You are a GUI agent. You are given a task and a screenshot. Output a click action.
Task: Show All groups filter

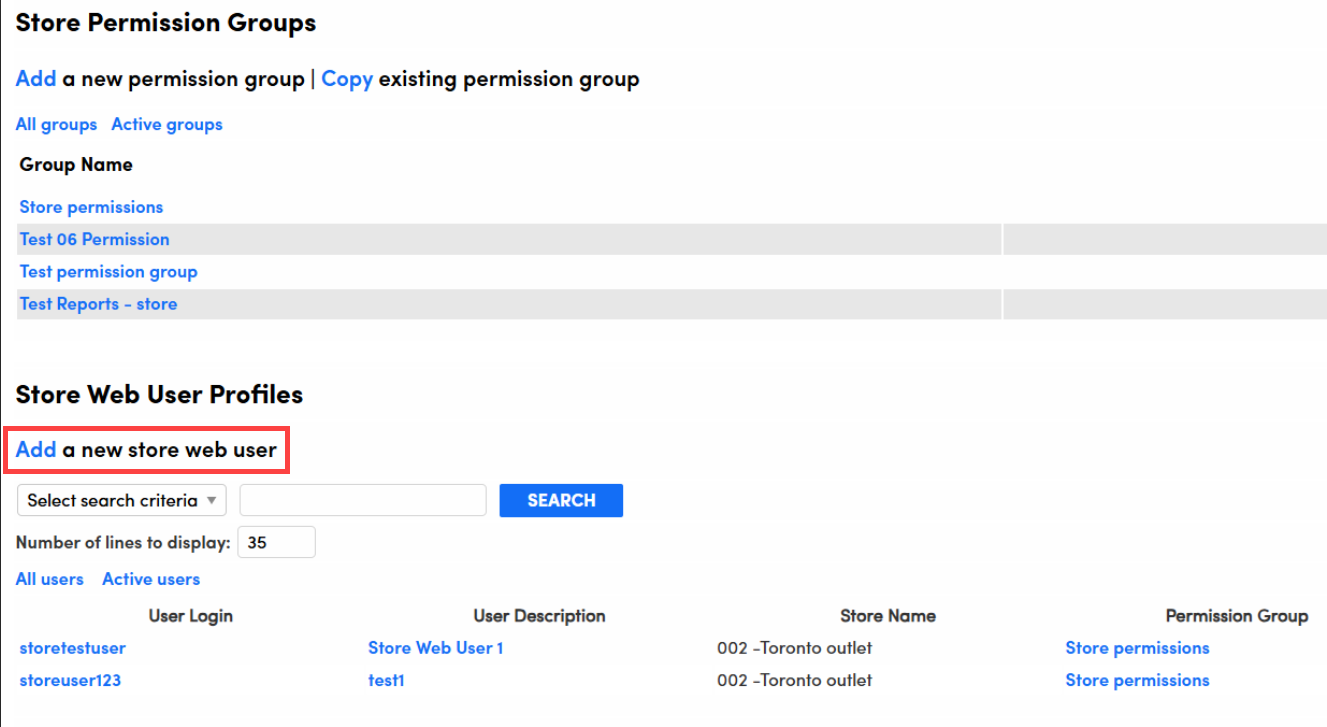pos(56,125)
